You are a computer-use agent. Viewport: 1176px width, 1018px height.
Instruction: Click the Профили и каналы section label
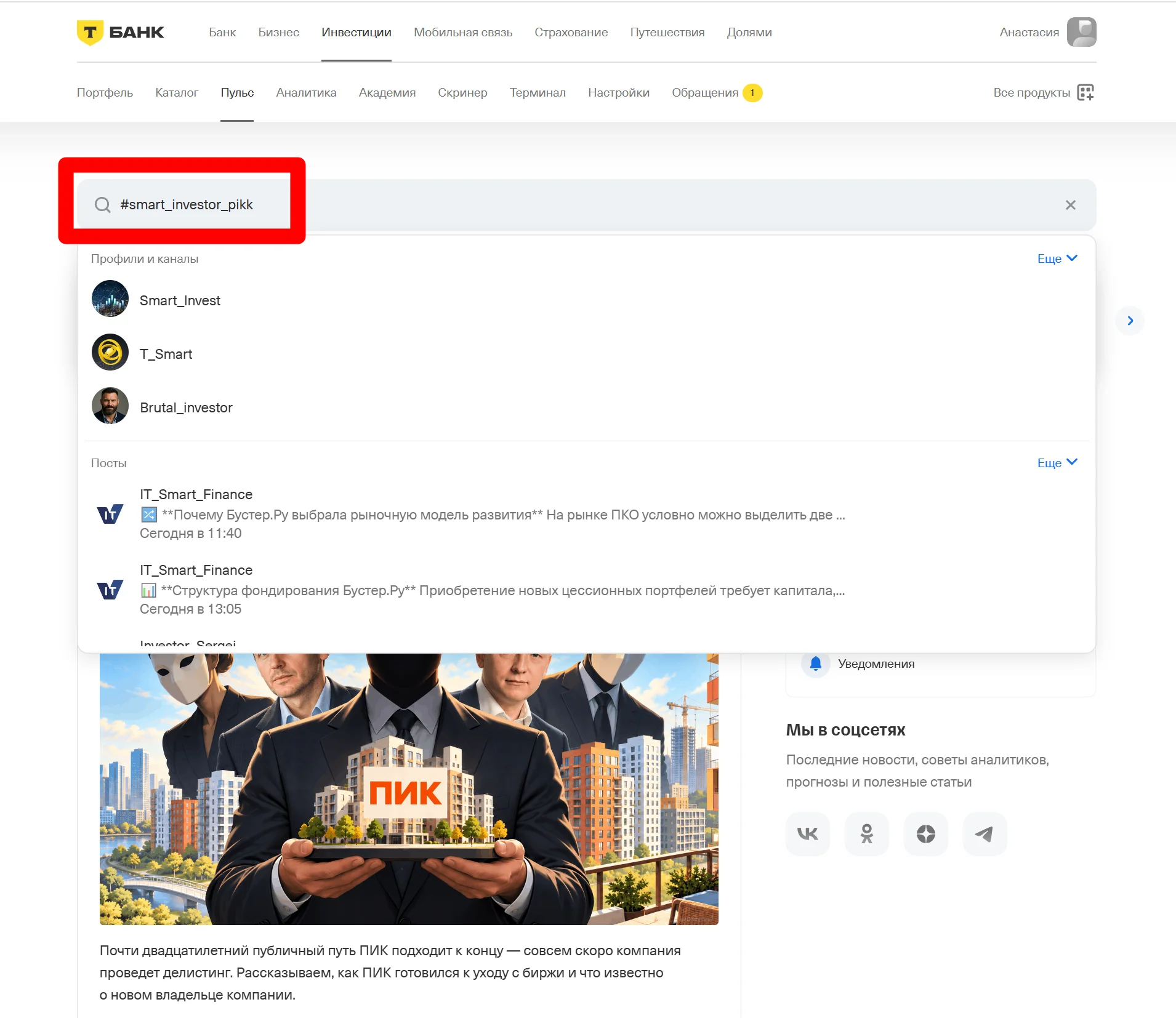pos(145,259)
